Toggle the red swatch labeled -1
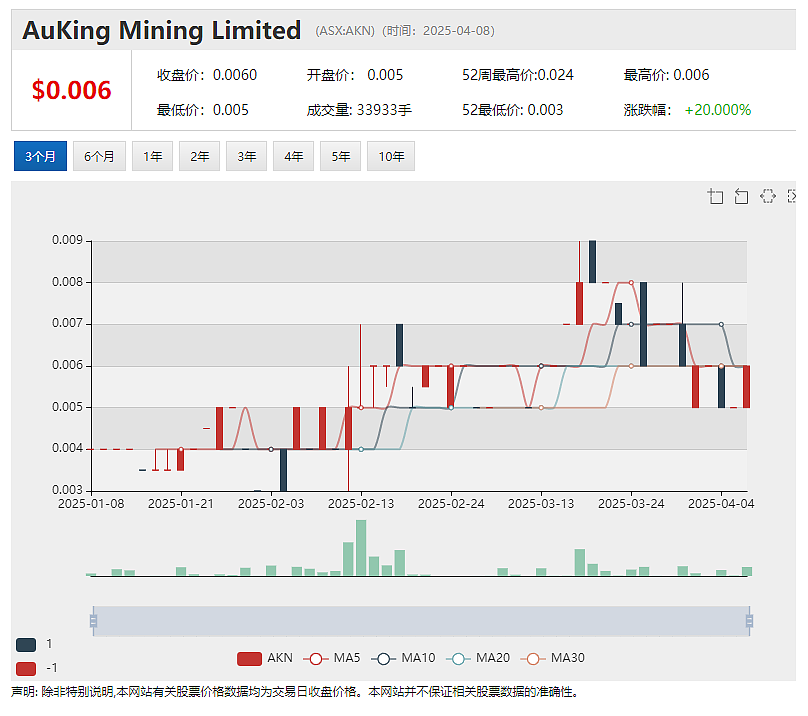The width and height of the screenshot is (808, 716). point(26,669)
